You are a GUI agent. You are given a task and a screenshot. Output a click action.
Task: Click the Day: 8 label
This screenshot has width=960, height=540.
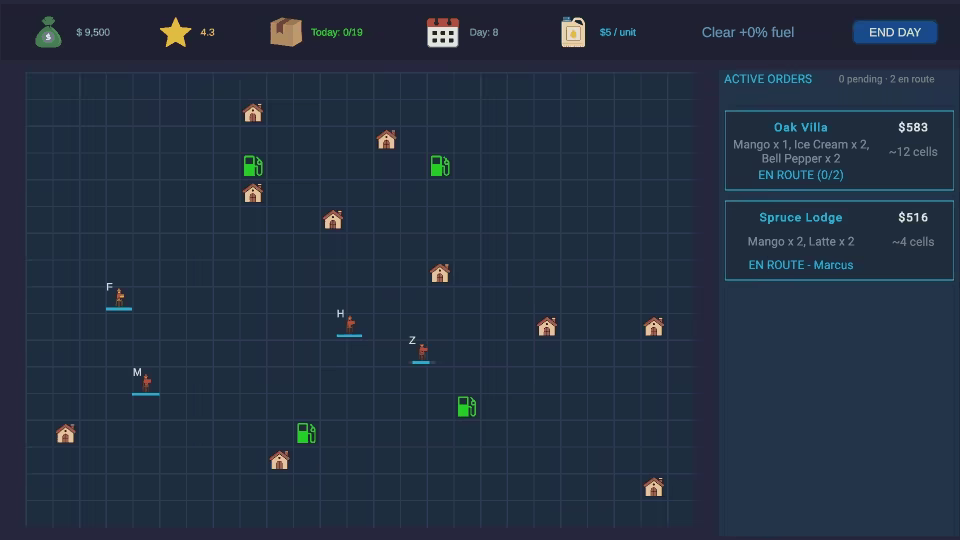[x=484, y=32]
